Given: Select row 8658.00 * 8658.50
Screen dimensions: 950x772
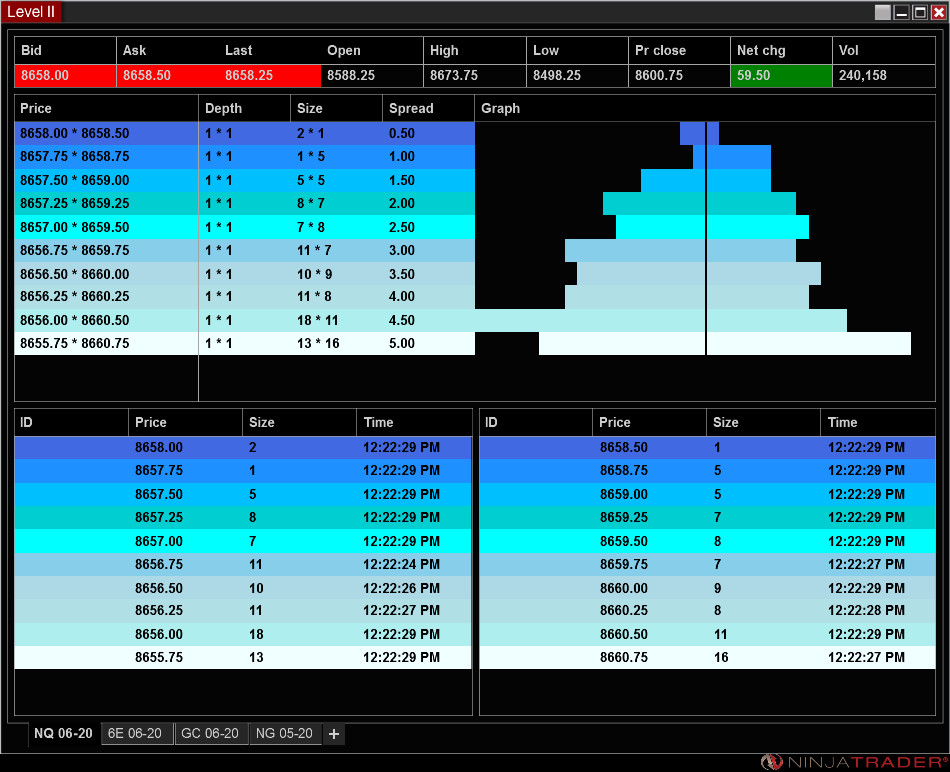Looking at the screenshot, I should click(245, 133).
